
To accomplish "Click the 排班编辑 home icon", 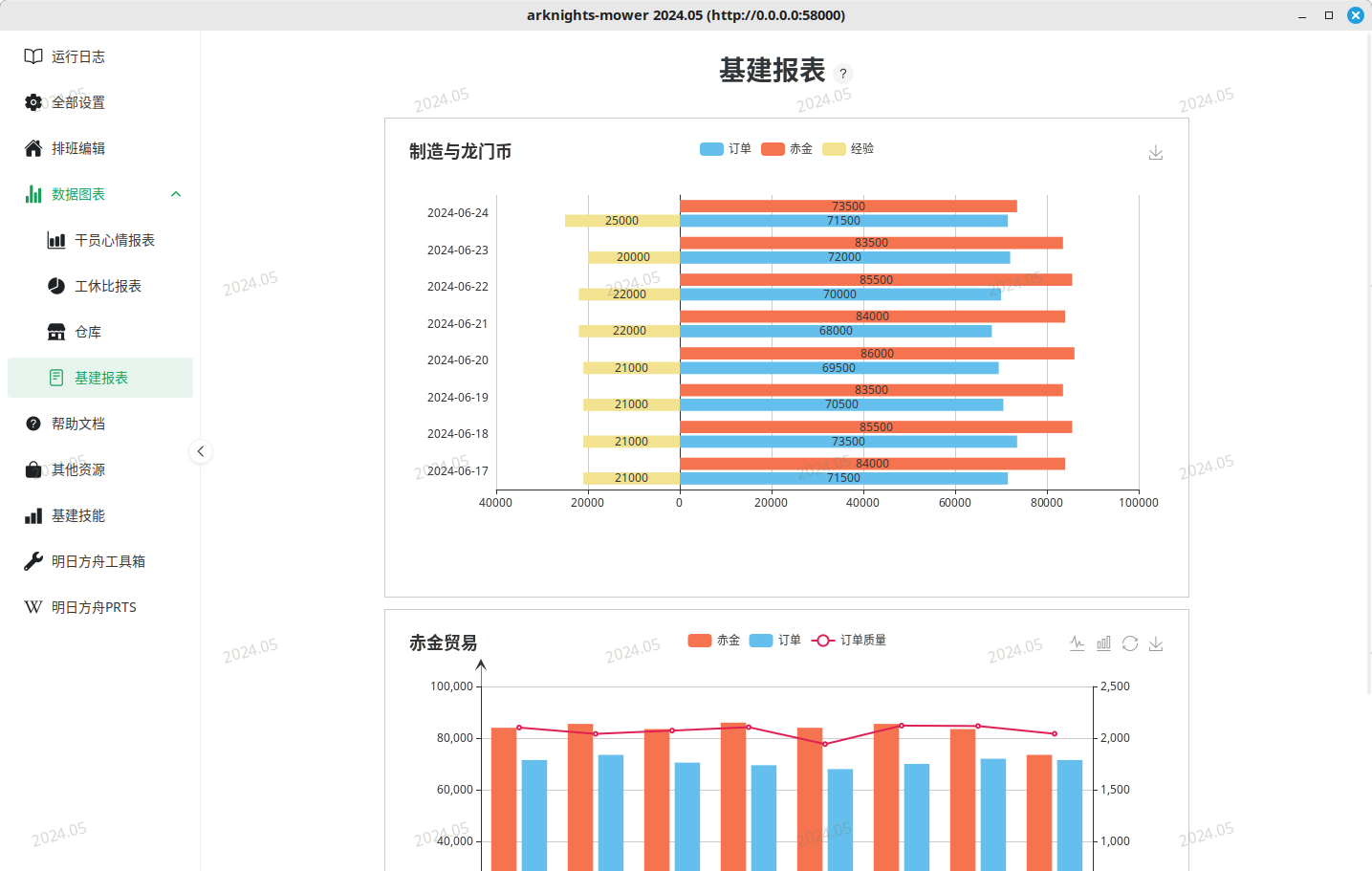I will point(33,148).
